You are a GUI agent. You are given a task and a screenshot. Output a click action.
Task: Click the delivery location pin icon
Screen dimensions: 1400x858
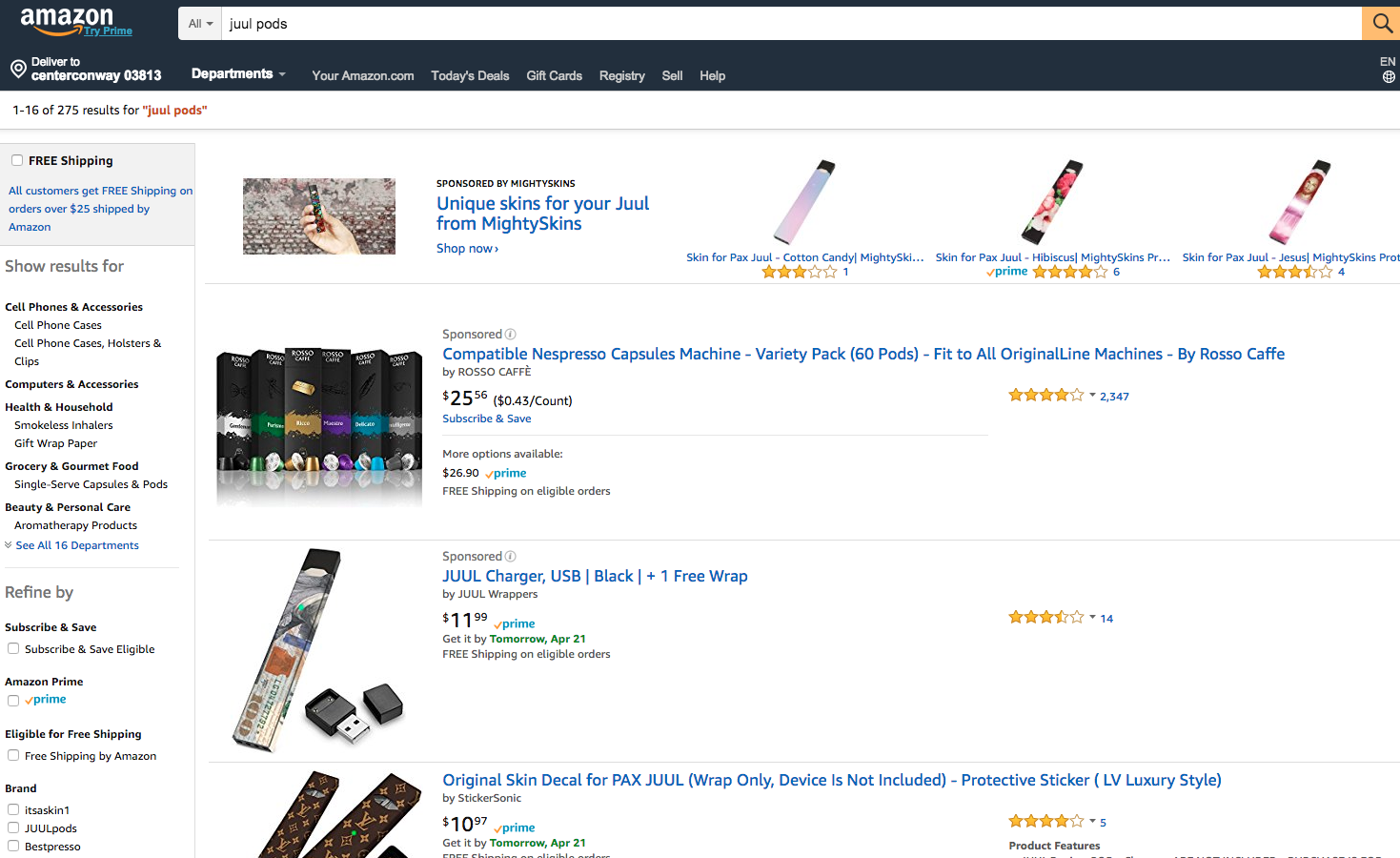pos(18,69)
